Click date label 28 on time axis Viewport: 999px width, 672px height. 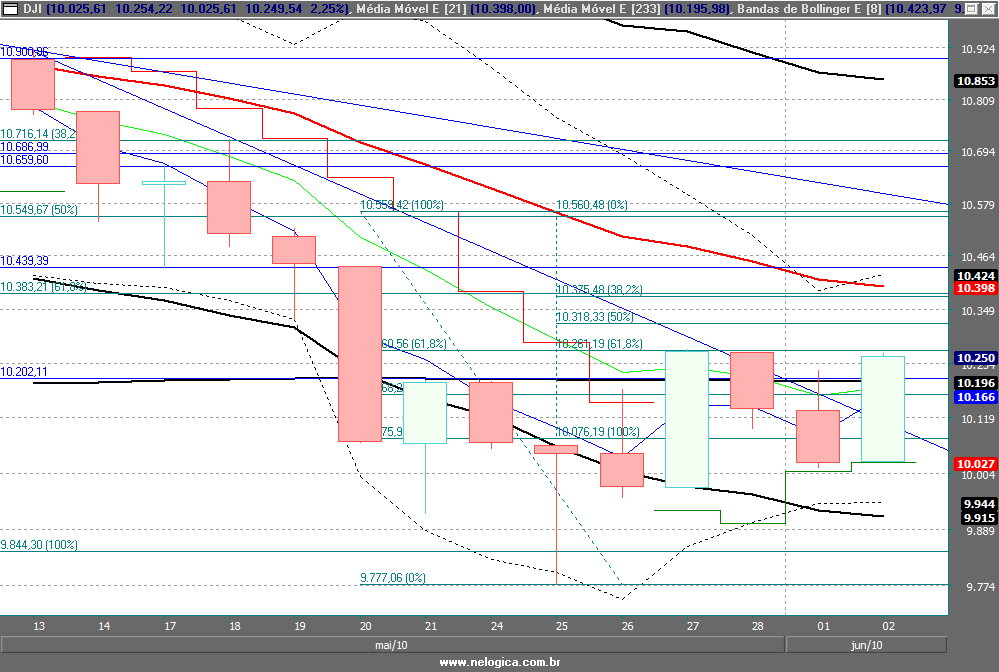click(758, 626)
